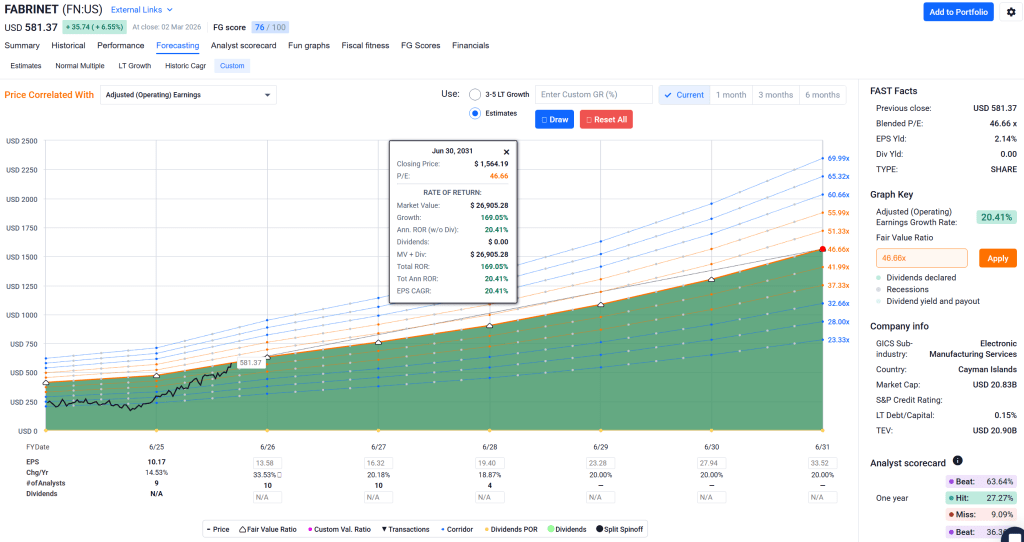Image resolution: width=1024 pixels, height=542 pixels.
Task: Click the Analyst scorecard info icon
Action: [957, 461]
